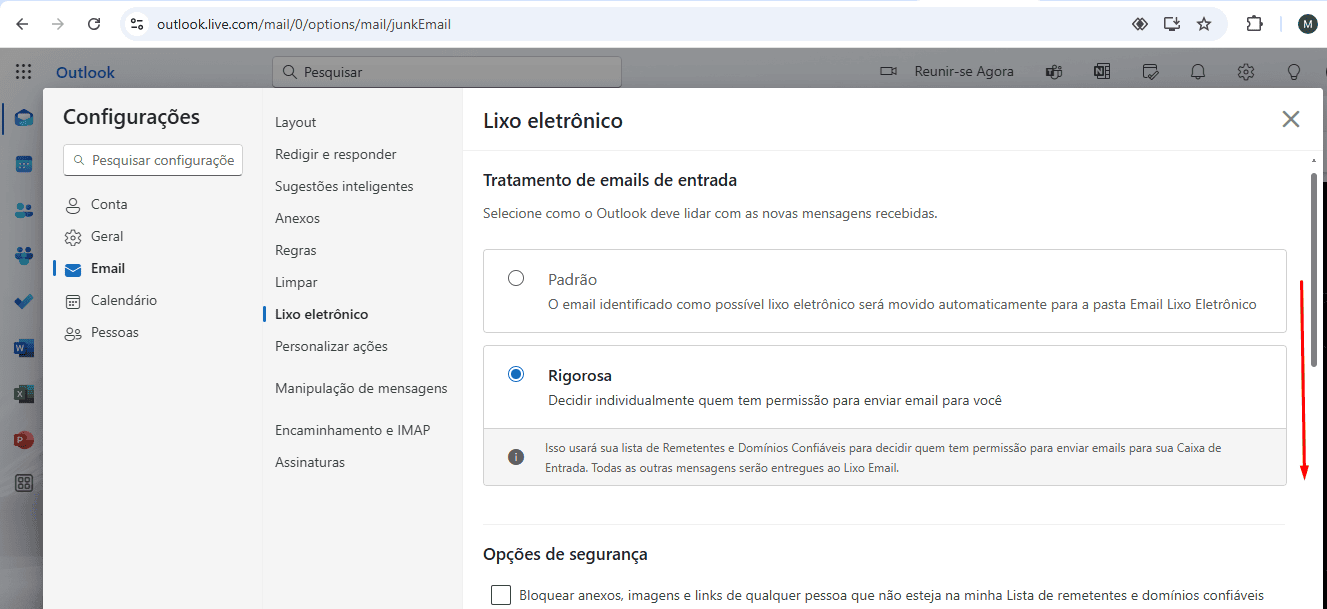Image resolution: width=1327 pixels, height=609 pixels.
Task: Open the OneNote feed icon in header
Action: coord(1102,72)
